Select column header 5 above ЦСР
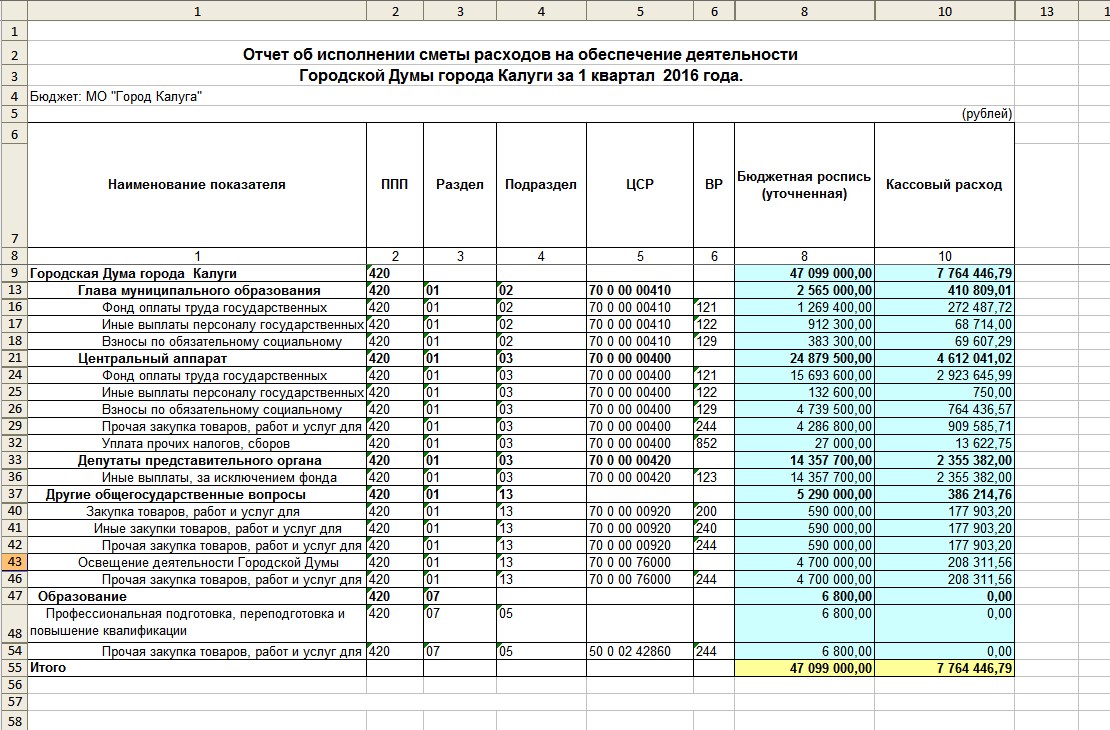Image resolution: width=1110 pixels, height=730 pixels. (x=639, y=11)
